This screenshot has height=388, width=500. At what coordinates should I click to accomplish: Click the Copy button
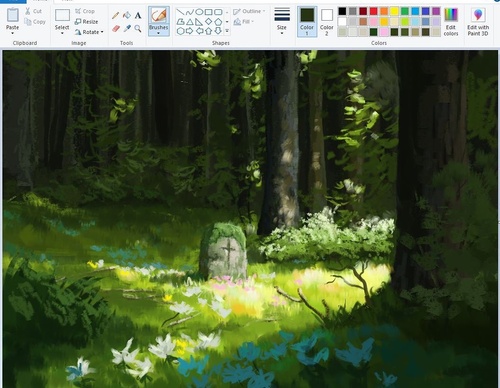click(35, 22)
